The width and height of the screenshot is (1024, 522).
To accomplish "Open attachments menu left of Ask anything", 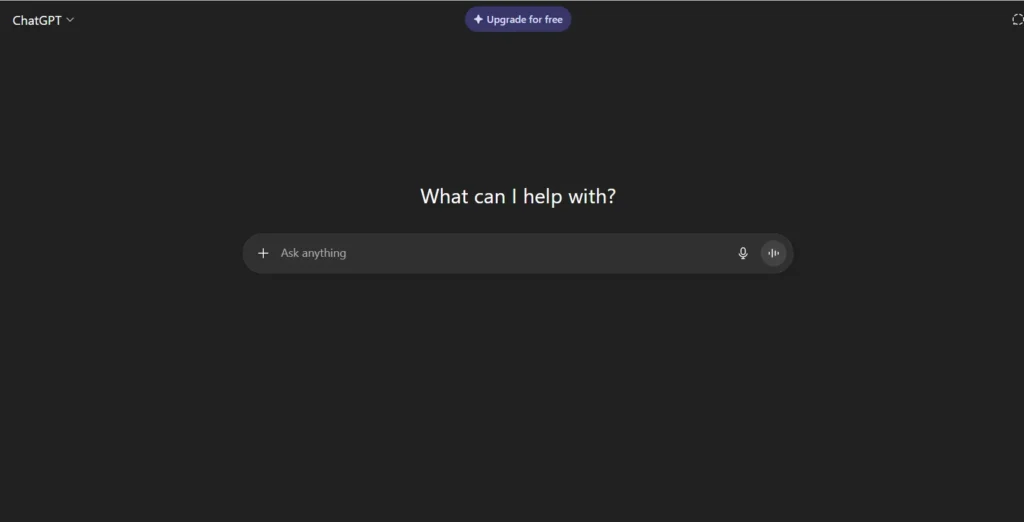I will [263, 253].
